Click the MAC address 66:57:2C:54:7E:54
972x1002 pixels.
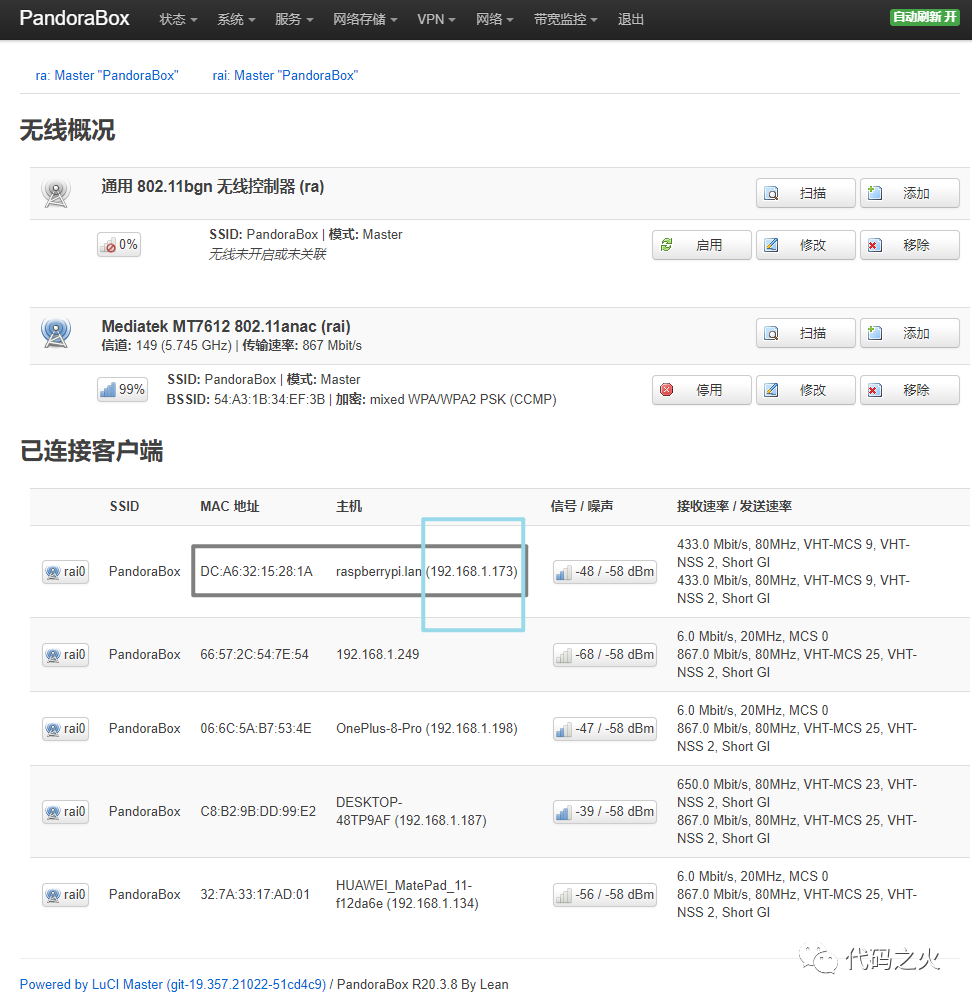(254, 654)
